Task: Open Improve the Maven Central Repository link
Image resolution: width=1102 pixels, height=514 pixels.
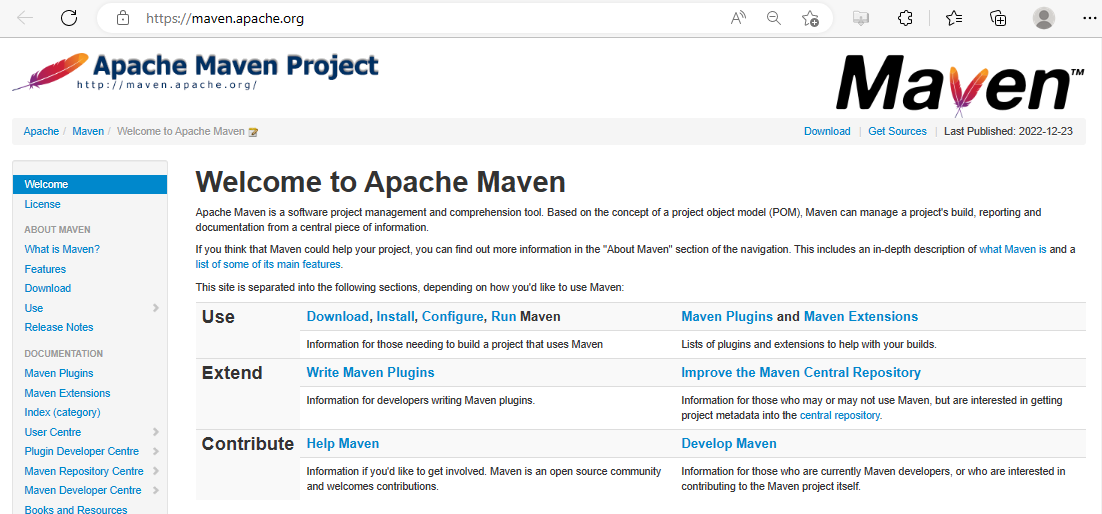Action: tap(801, 373)
